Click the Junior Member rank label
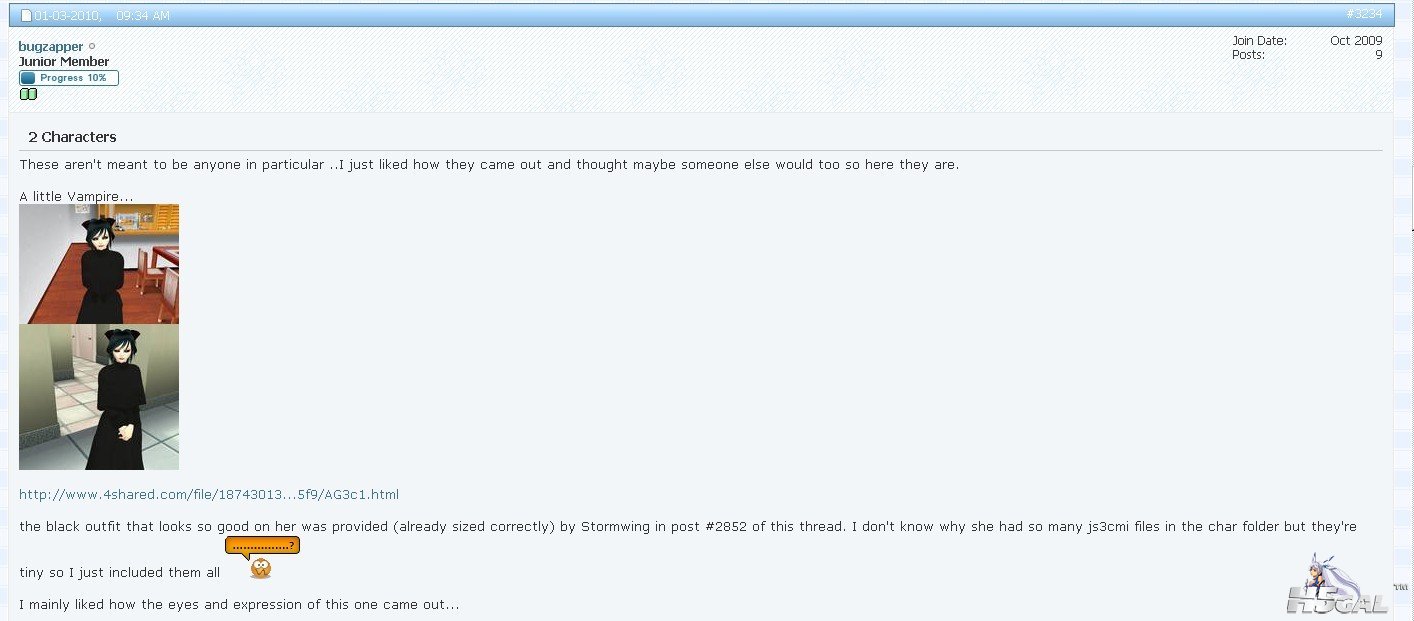 click(64, 62)
